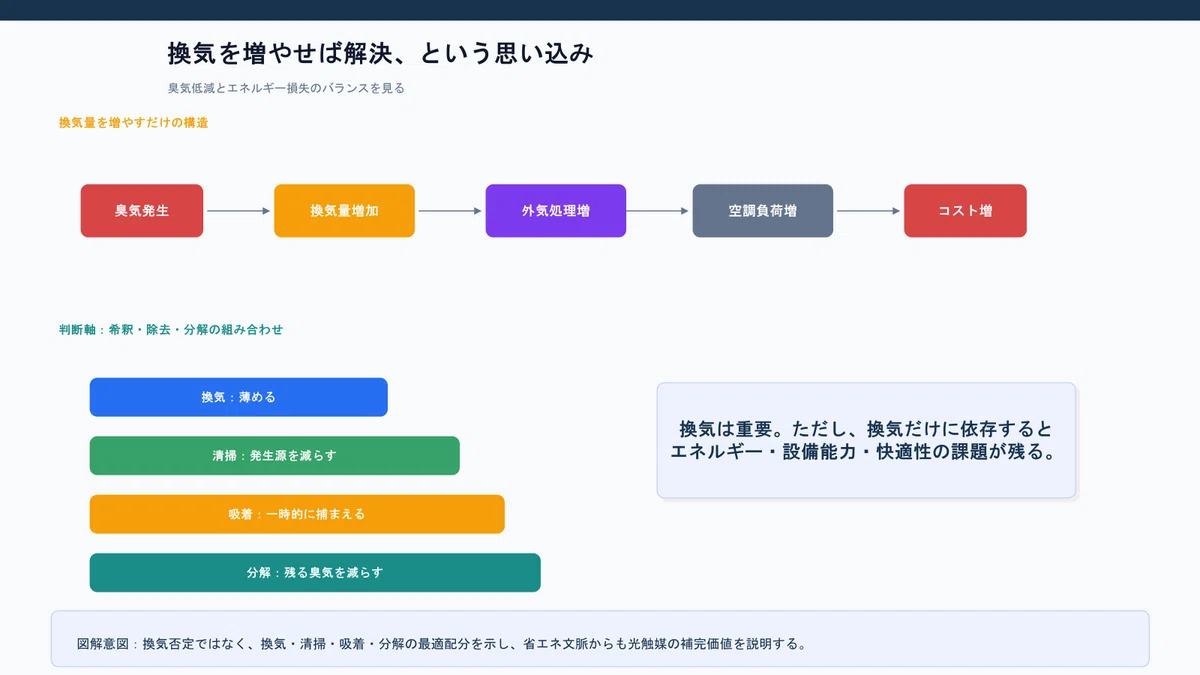The height and width of the screenshot is (675, 1200).
Task: Select the orange 吸着：一時的に捕まえる bar
Action: [x=297, y=514]
